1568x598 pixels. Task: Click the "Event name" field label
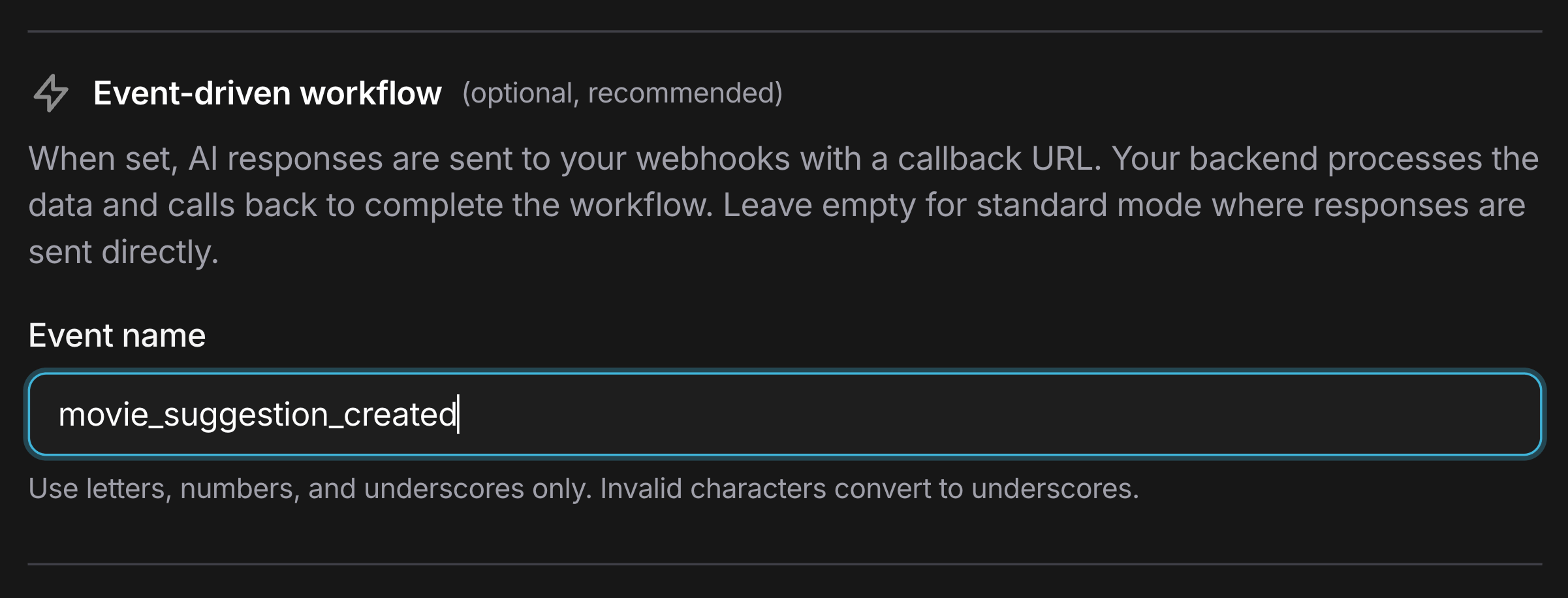coord(117,336)
